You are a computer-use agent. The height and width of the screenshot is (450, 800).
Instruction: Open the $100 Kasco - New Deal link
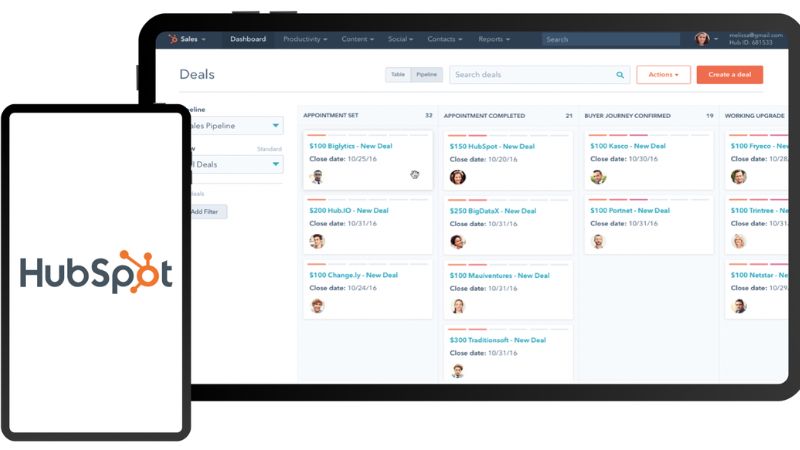pos(628,146)
